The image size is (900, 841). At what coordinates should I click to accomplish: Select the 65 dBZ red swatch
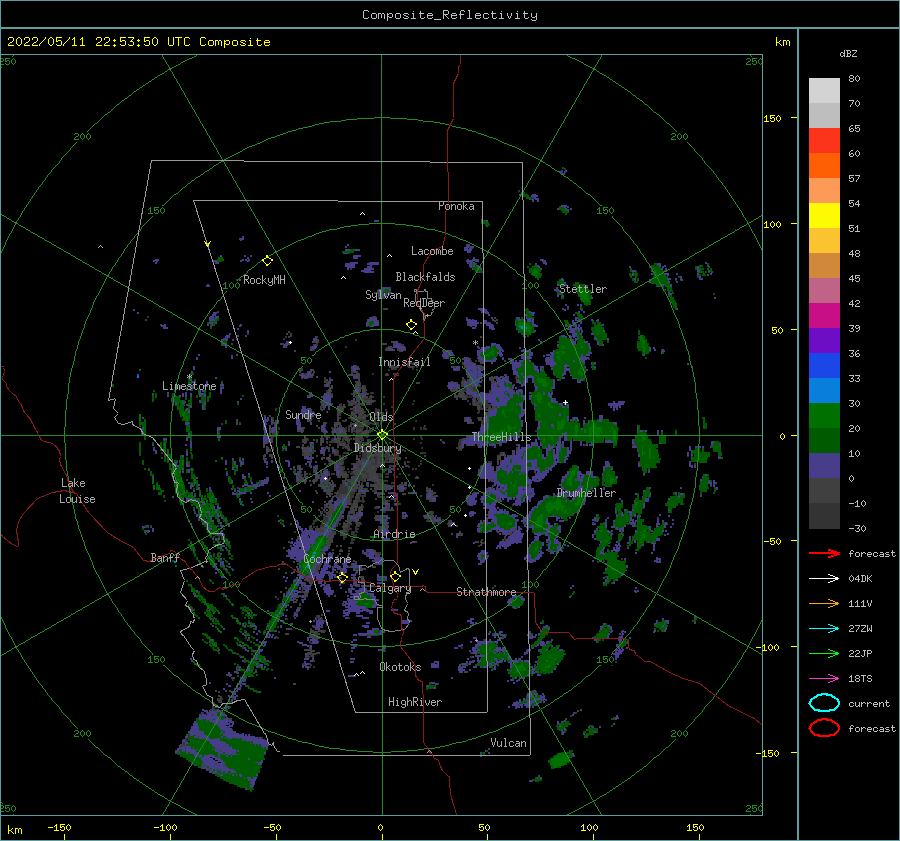click(x=824, y=140)
